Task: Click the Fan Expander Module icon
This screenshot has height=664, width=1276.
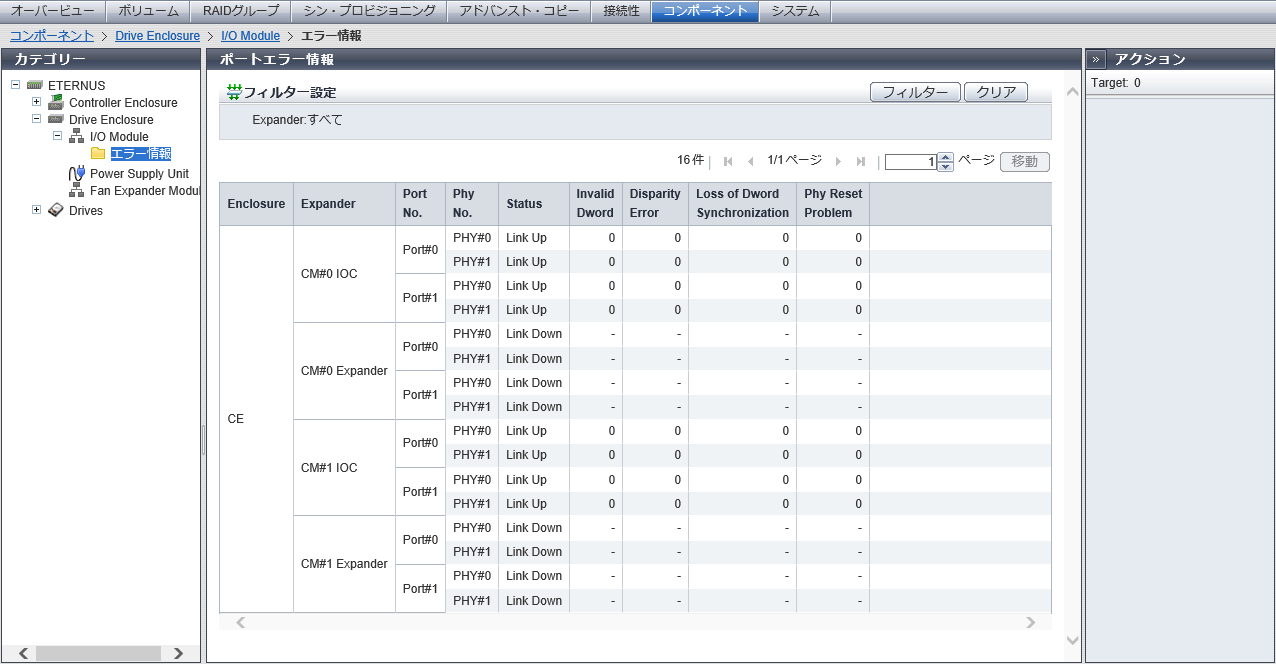Action: pyautogui.click(x=77, y=190)
